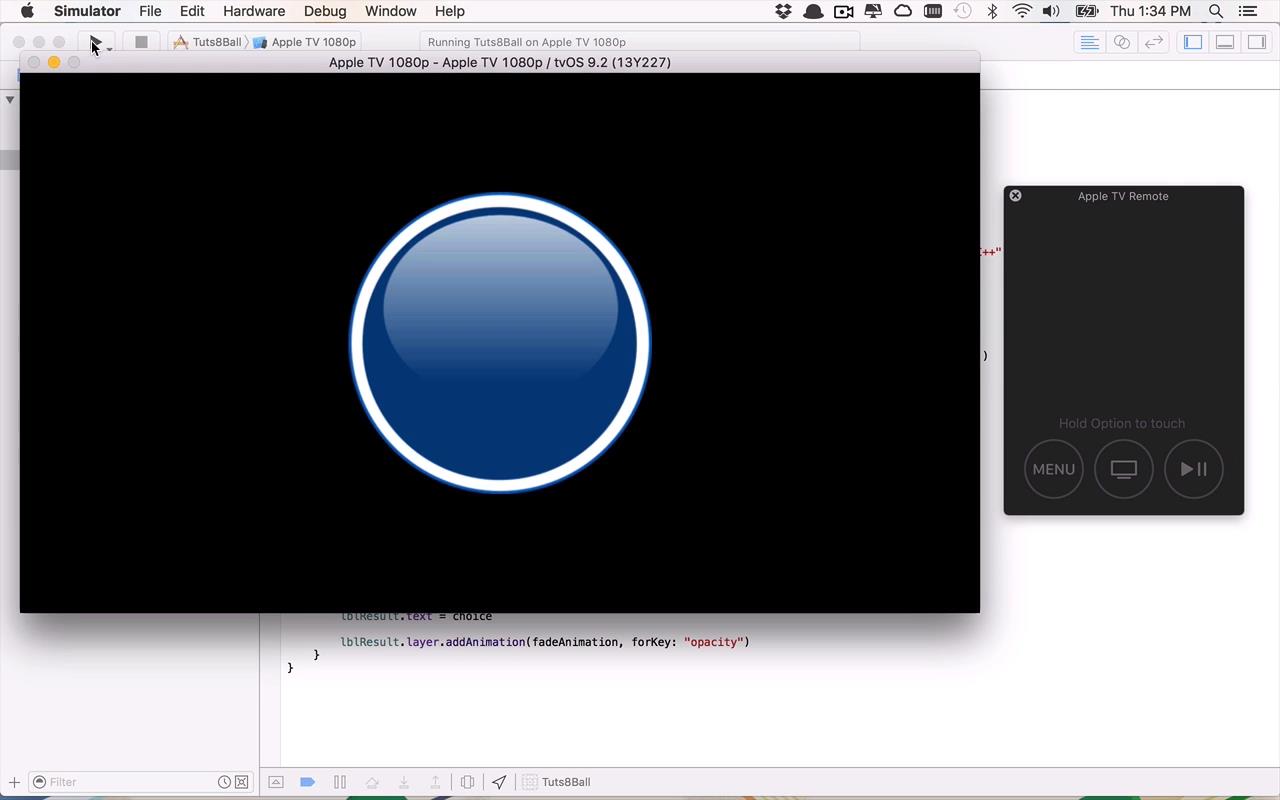Click the Run button in Xcode toolbar
This screenshot has width=1280, height=800.
96,42
